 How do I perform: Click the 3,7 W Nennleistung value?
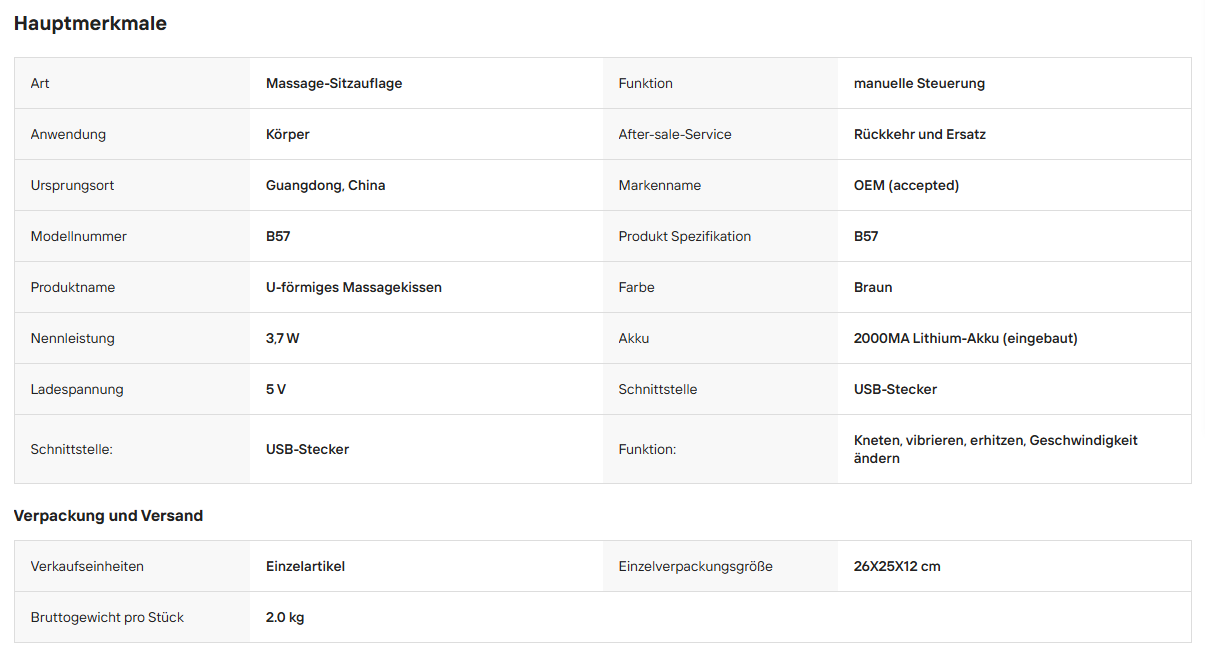(283, 338)
